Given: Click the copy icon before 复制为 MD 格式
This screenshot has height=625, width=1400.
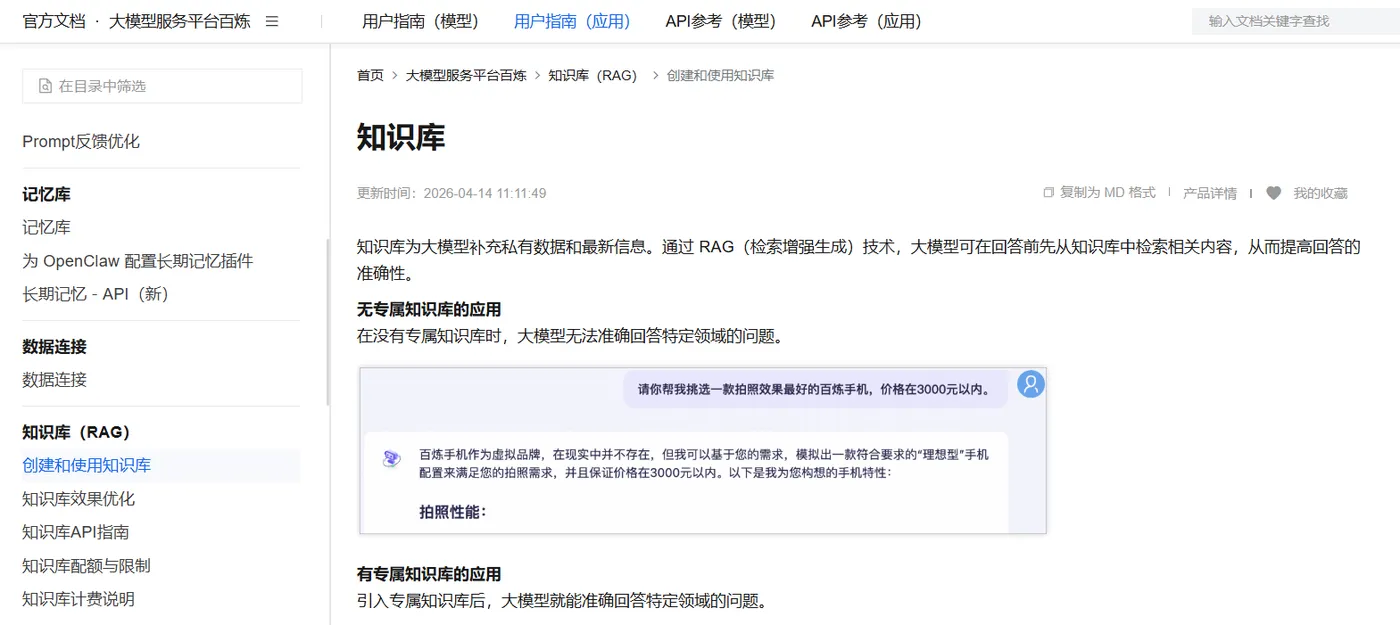Looking at the screenshot, I should (x=1049, y=192).
